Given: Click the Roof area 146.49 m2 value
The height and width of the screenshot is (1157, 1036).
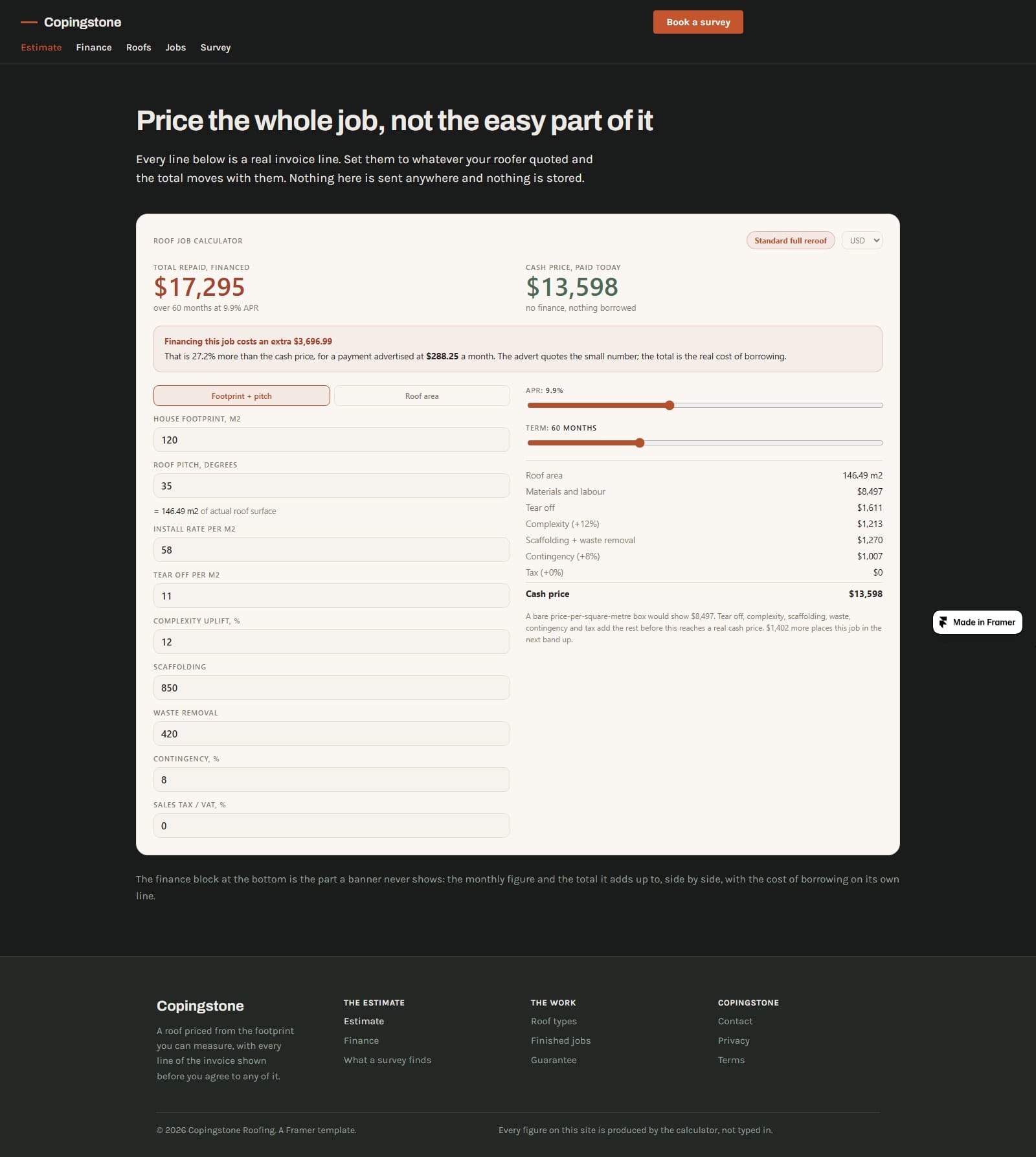Looking at the screenshot, I should [x=862, y=475].
